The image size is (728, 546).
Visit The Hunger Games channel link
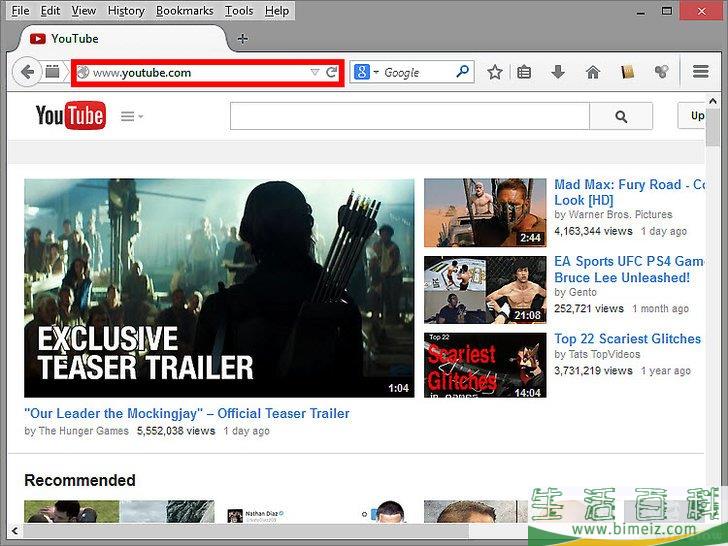pyautogui.click(x=84, y=431)
